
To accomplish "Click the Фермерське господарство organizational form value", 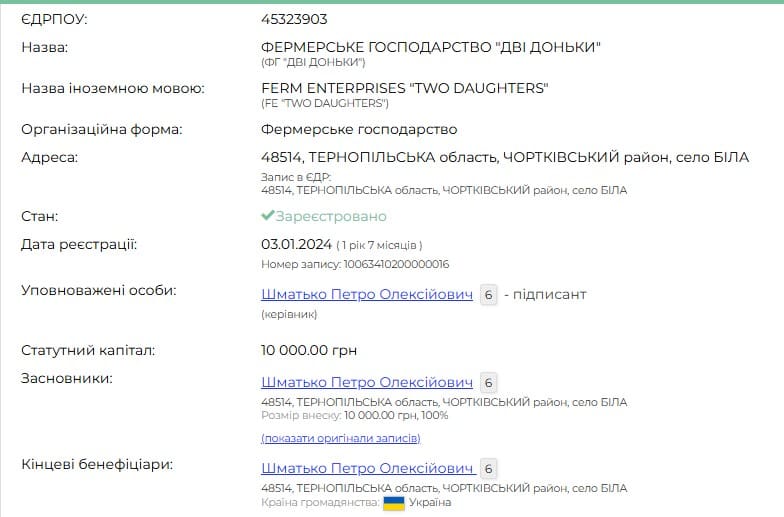I will pyautogui.click(x=359, y=130).
